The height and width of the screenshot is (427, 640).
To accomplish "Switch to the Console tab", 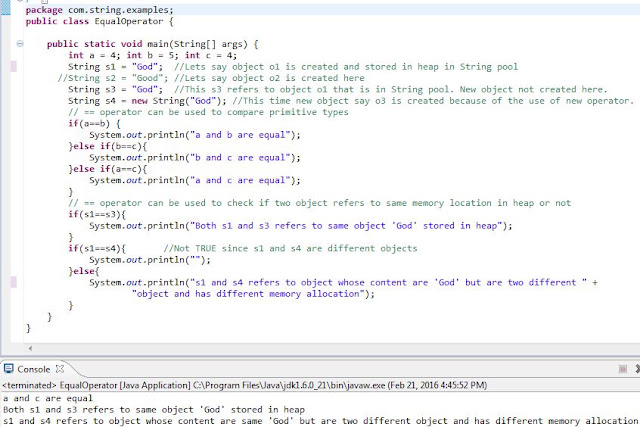I will click(x=33, y=369).
